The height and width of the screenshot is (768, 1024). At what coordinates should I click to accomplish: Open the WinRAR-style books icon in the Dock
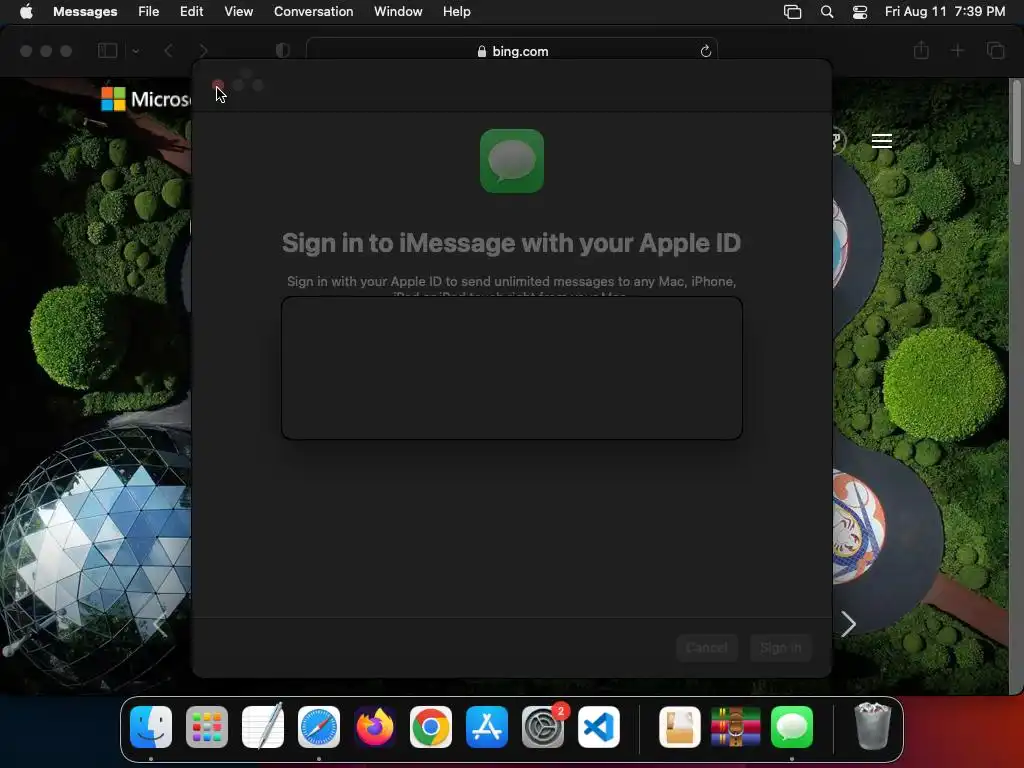point(736,727)
